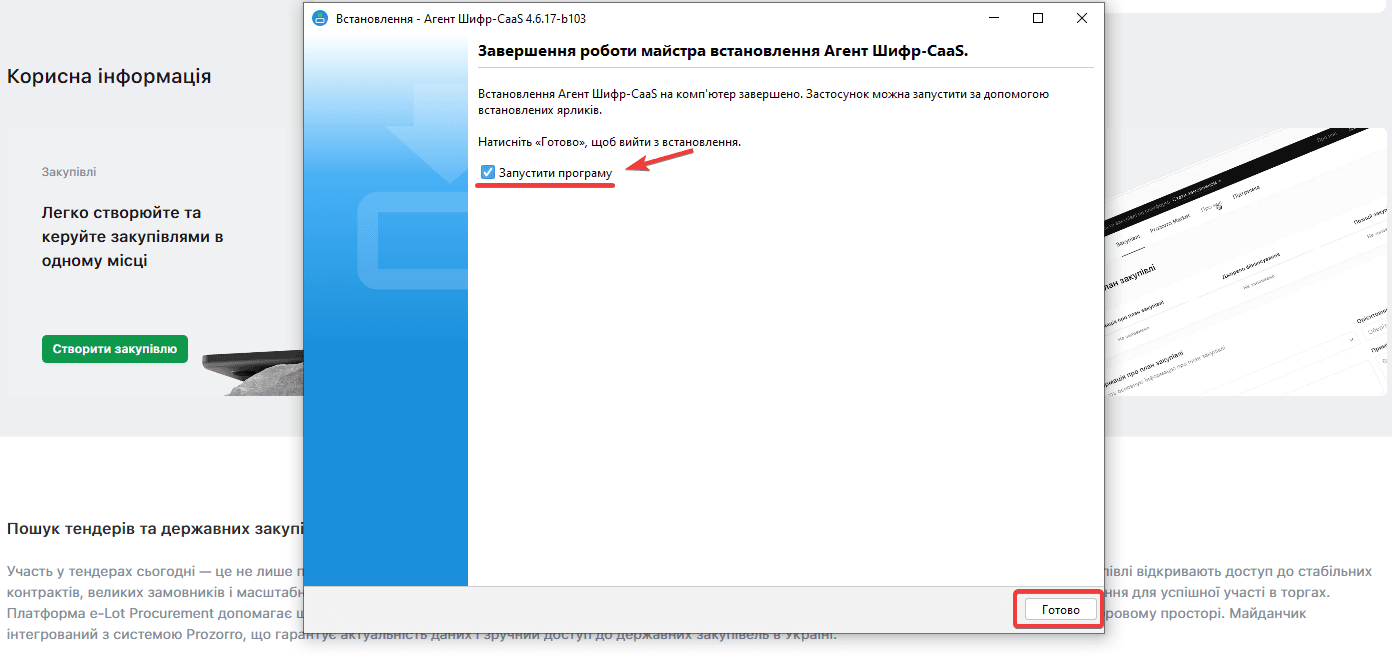The width and height of the screenshot is (1392, 663).
Task: Maximize the Агент Шифр-CaaS installer window
Action: click(x=1038, y=18)
